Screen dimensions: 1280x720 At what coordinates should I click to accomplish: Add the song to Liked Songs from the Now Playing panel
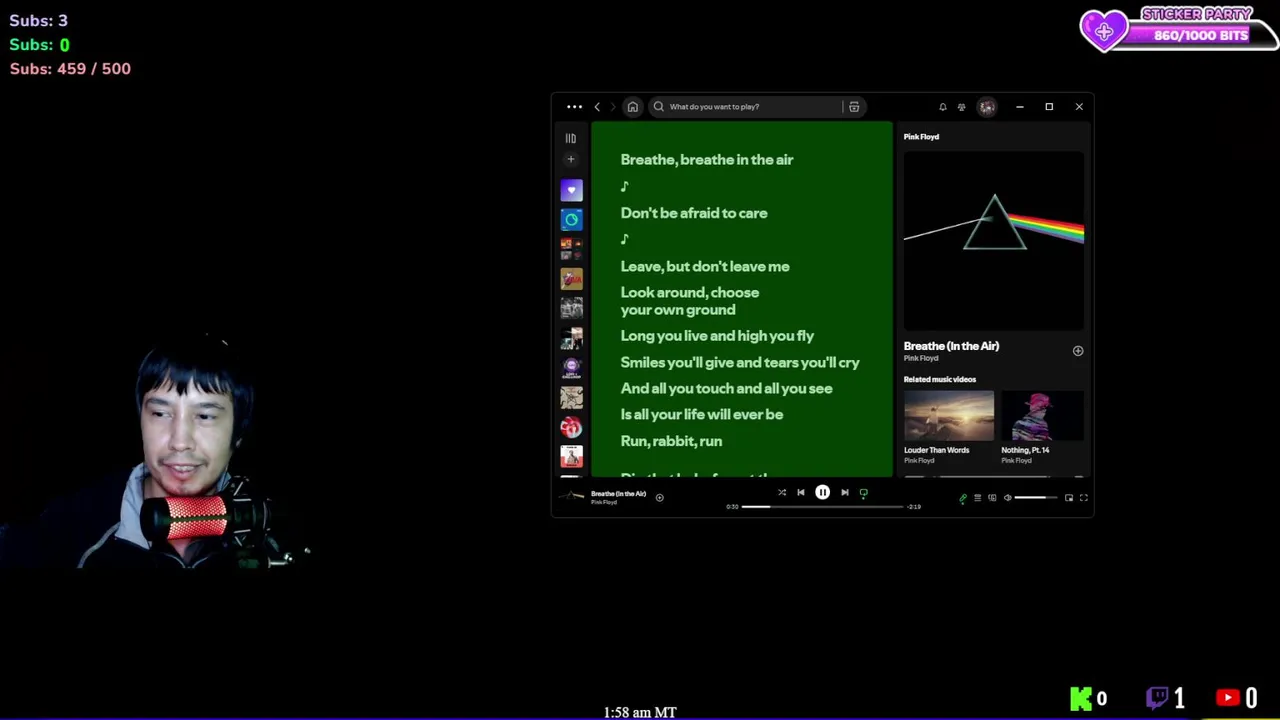[x=1078, y=351]
